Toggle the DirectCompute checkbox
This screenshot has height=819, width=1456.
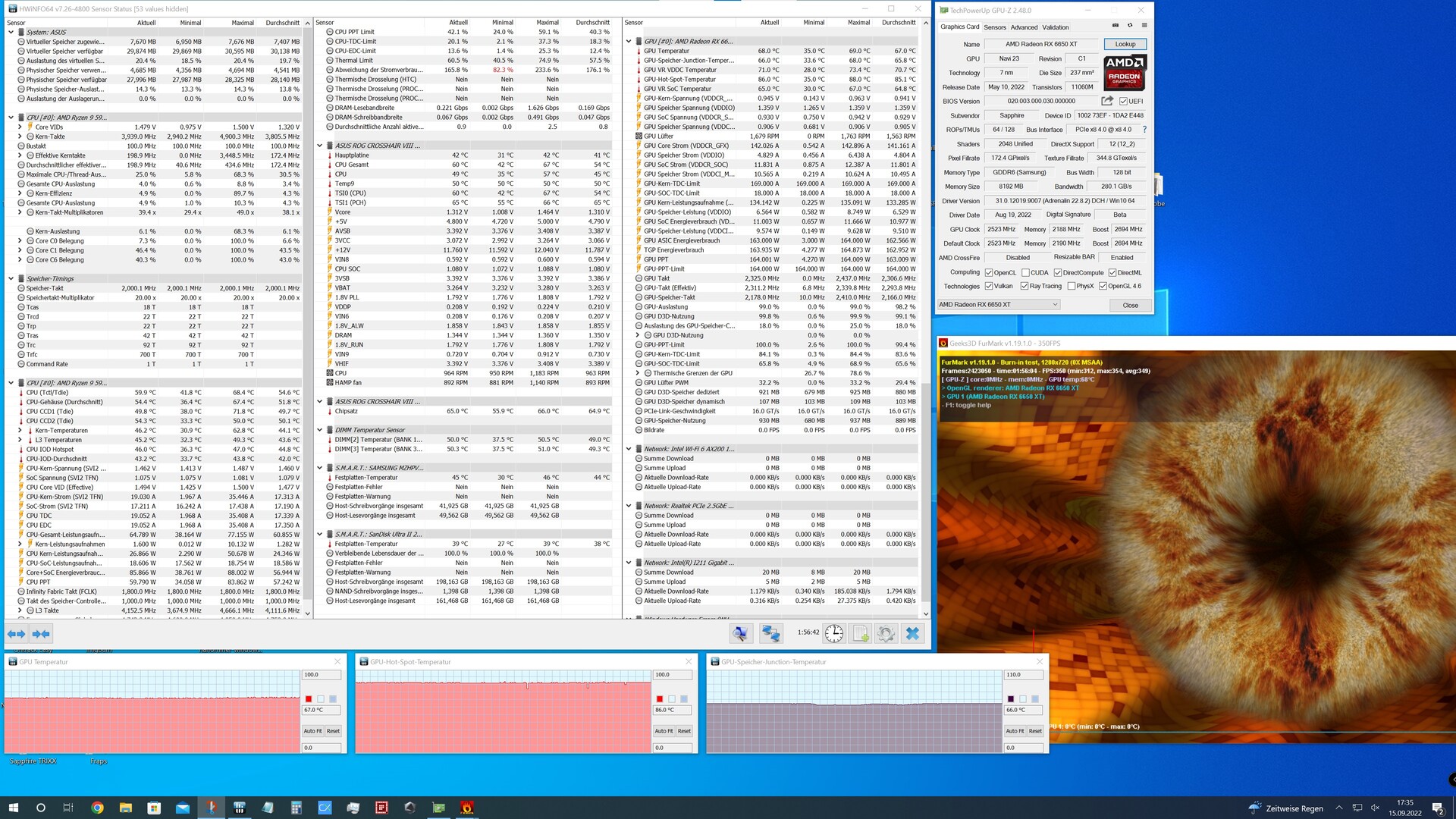(x=1057, y=273)
